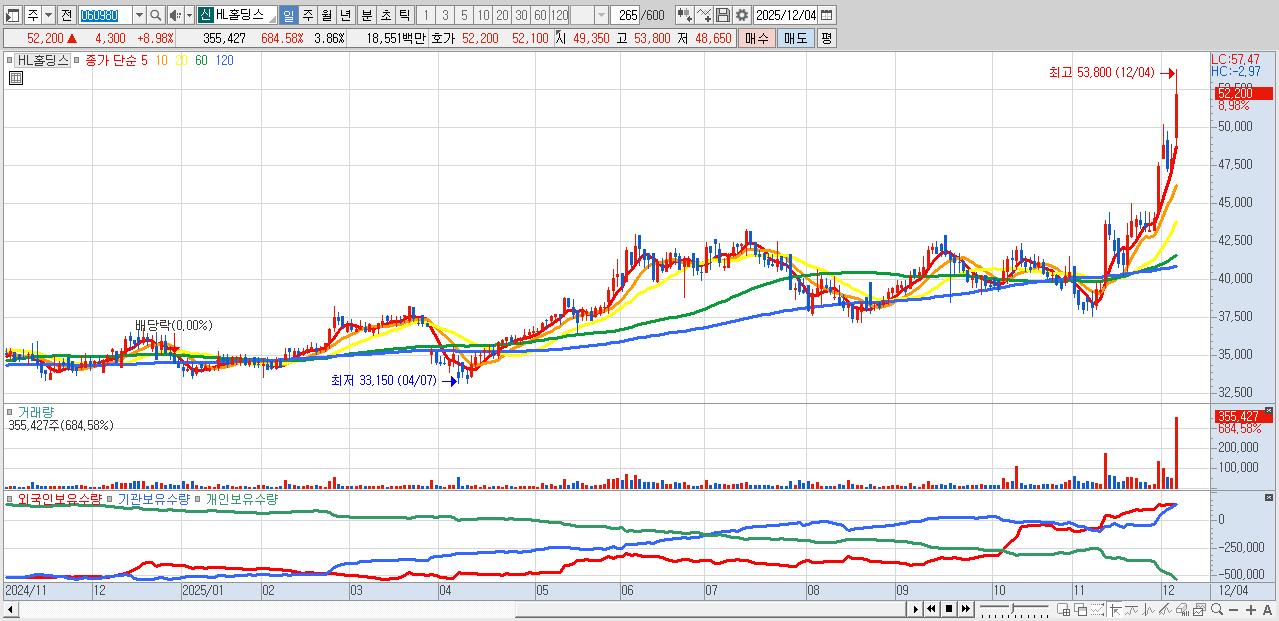Click the stop replay button
This screenshot has height=621, width=1279.
(949, 609)
